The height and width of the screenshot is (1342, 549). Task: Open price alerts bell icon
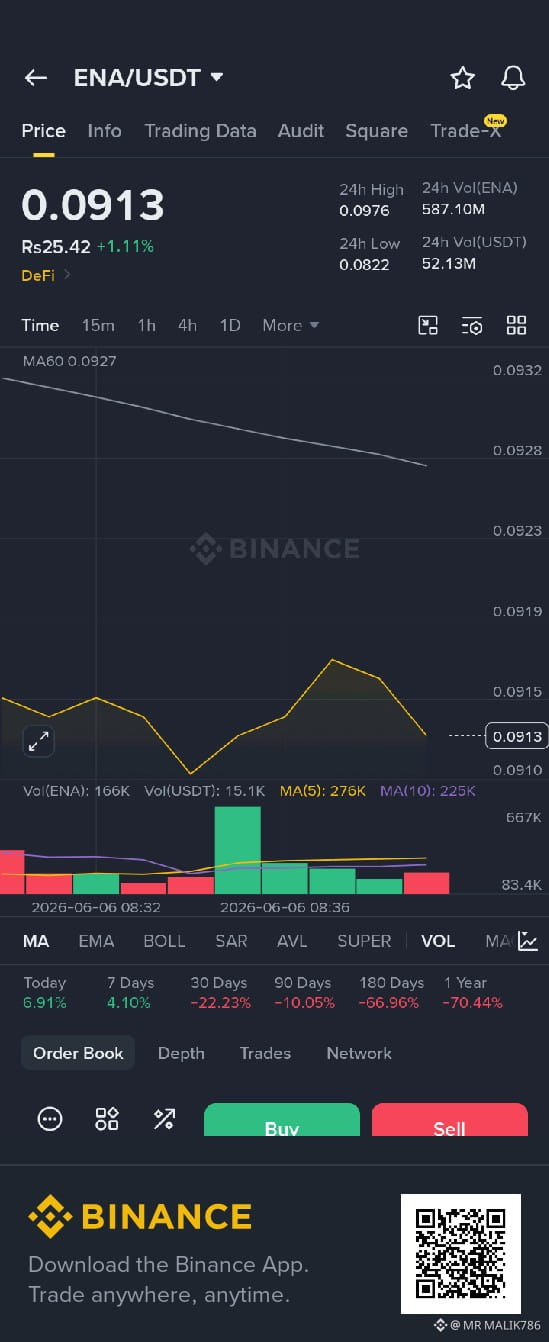coord(513,78)
